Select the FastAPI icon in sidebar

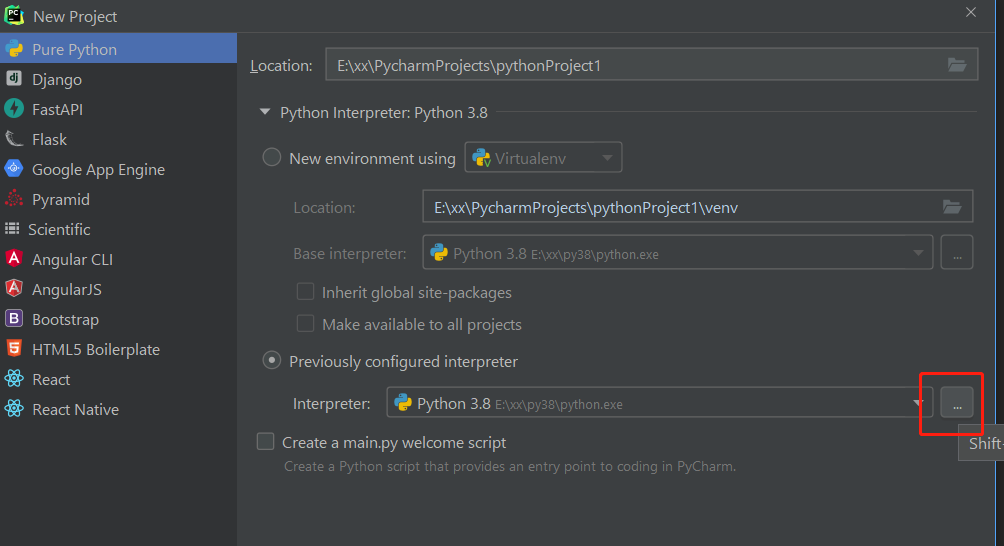14,109
